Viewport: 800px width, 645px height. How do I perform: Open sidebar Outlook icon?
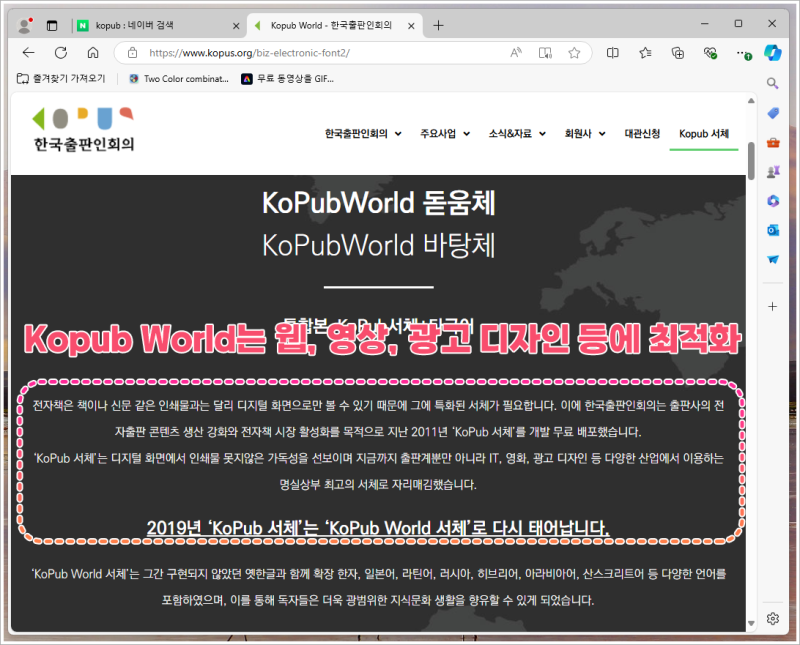773,230
